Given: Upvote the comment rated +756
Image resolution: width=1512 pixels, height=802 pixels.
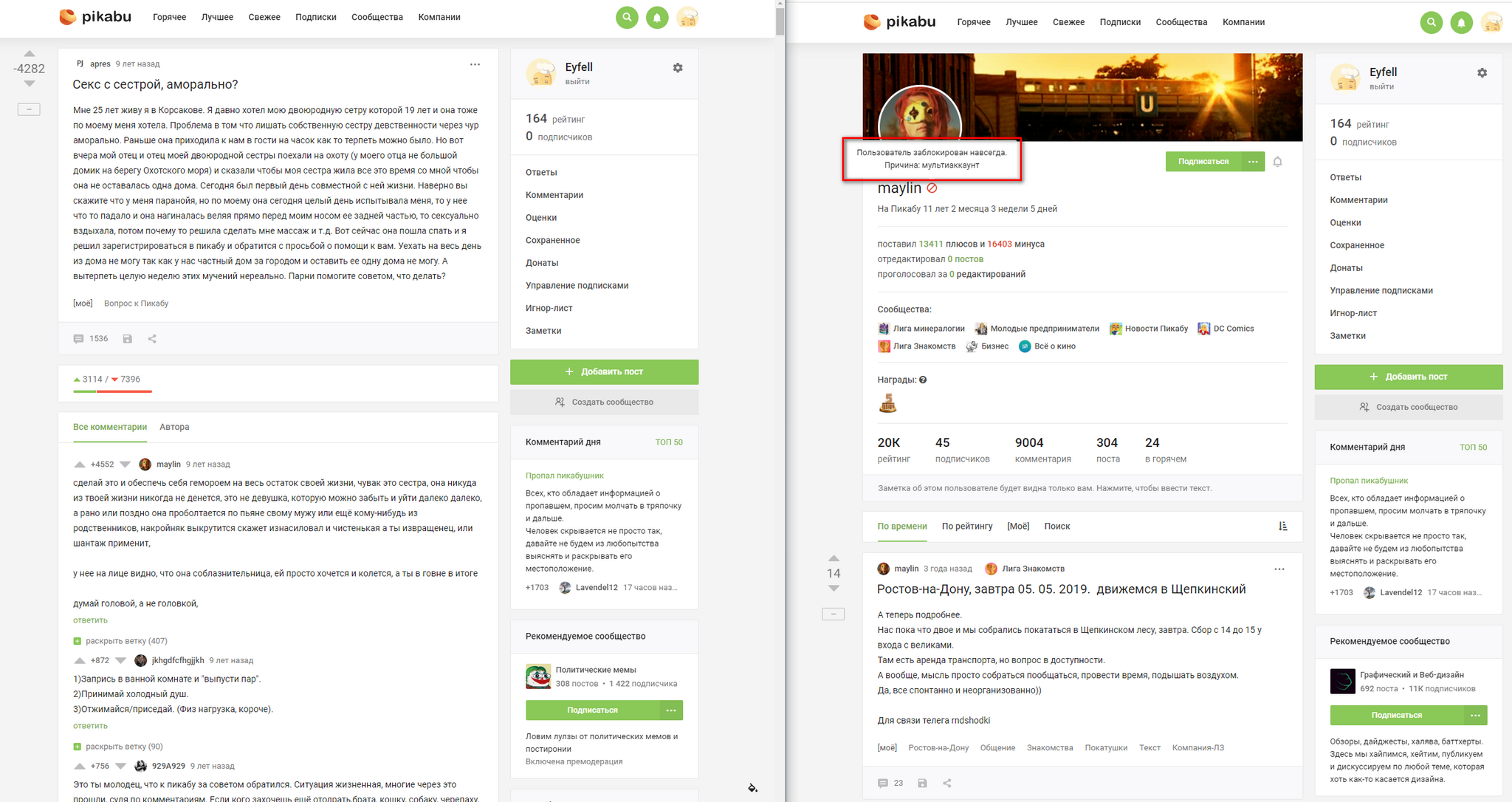Looking at the screenshot, I should click(80, 766).
